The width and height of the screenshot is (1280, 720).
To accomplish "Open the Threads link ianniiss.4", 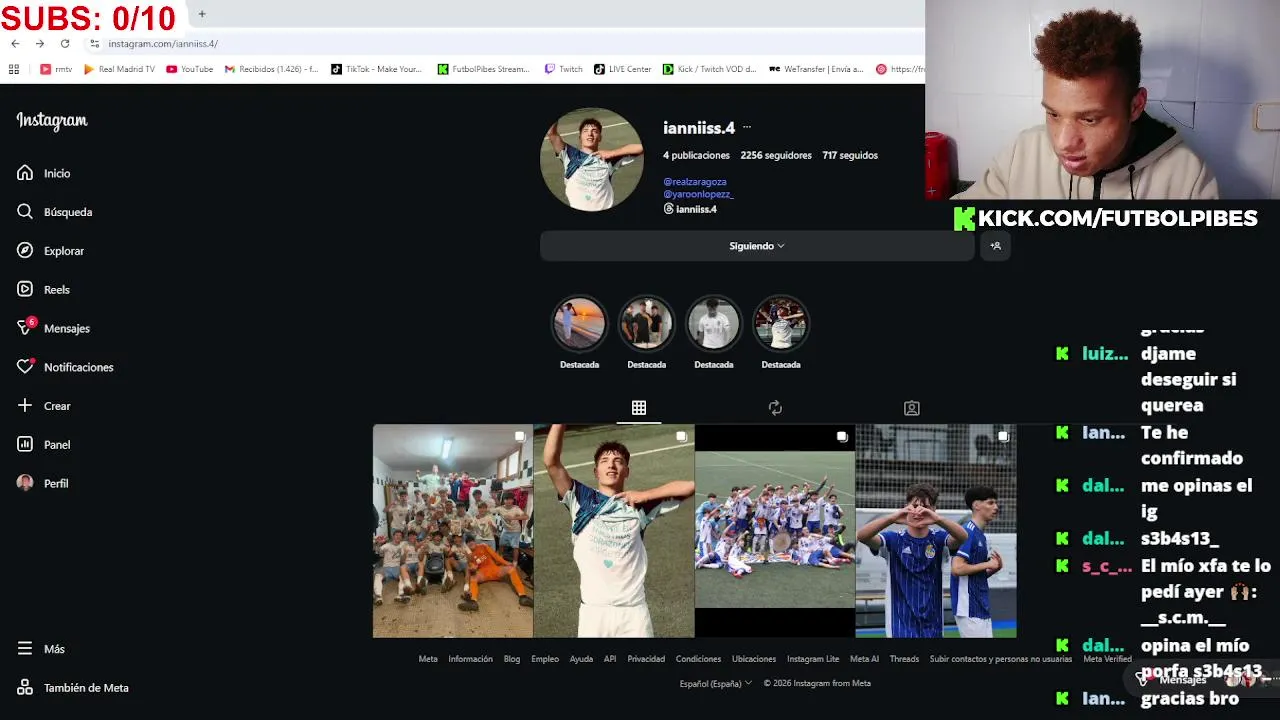I will 690,209.
